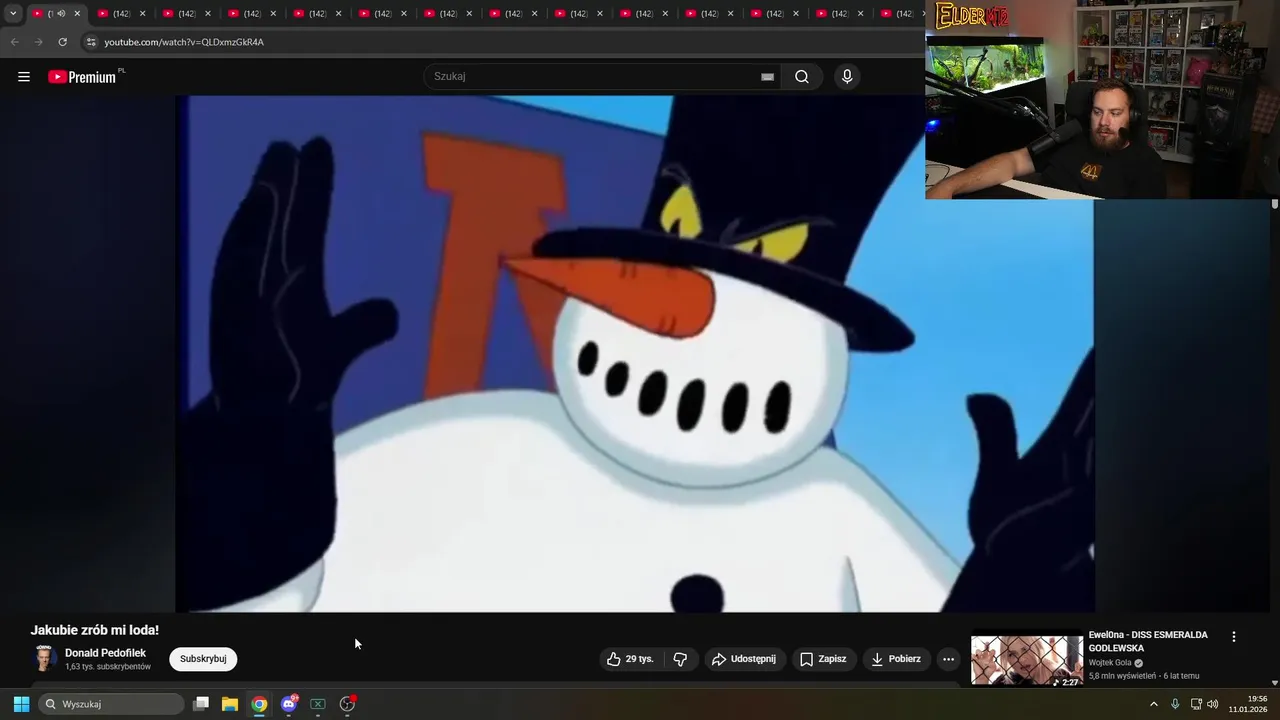This screenshot has width=1280, height=720.
Task: Open Discord from the taskbar
Action: tap(289, 704)
